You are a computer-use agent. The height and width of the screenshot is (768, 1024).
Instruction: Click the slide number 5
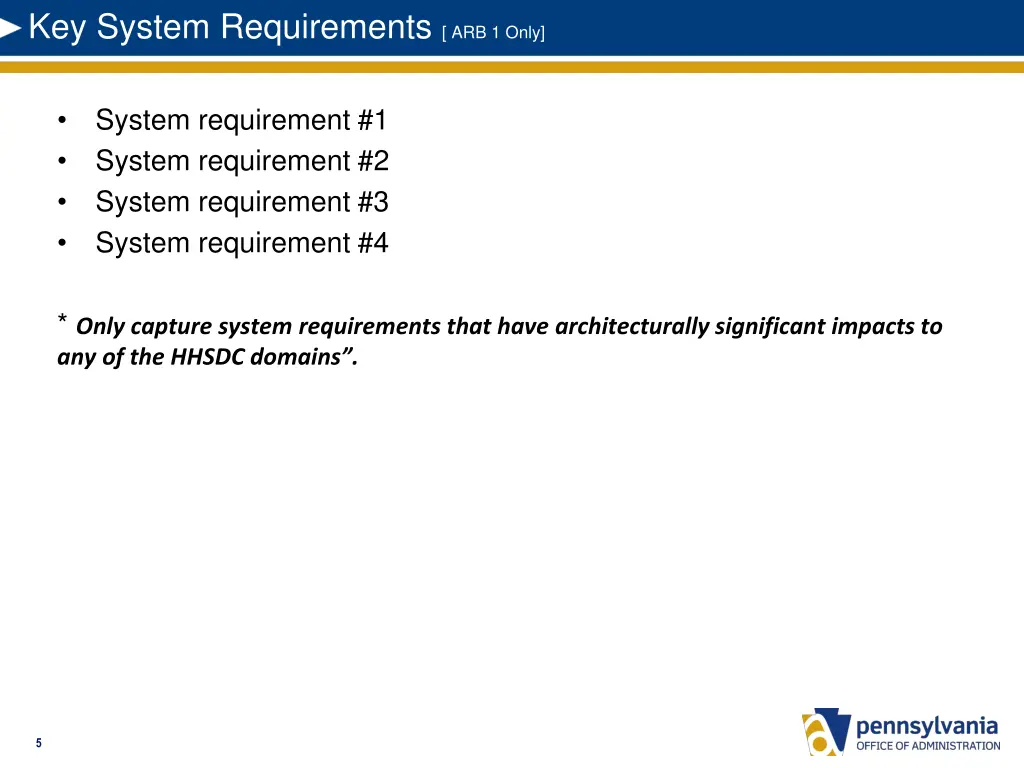click(x=39, y=743)
